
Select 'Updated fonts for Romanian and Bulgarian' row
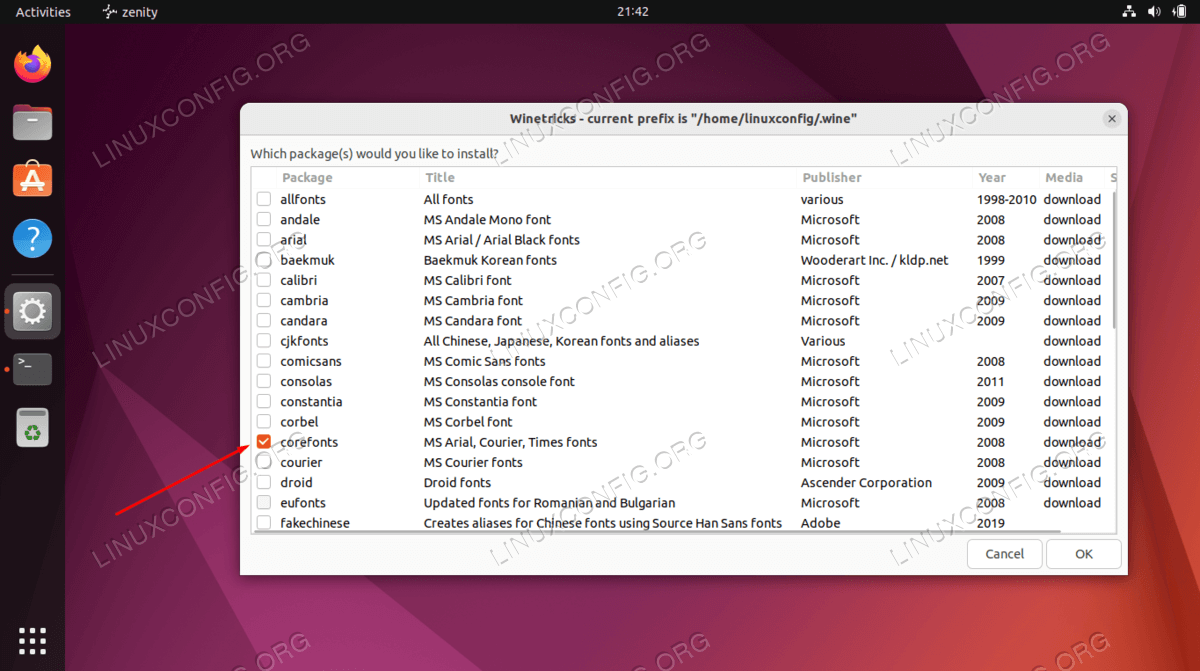tap(682, 503)
